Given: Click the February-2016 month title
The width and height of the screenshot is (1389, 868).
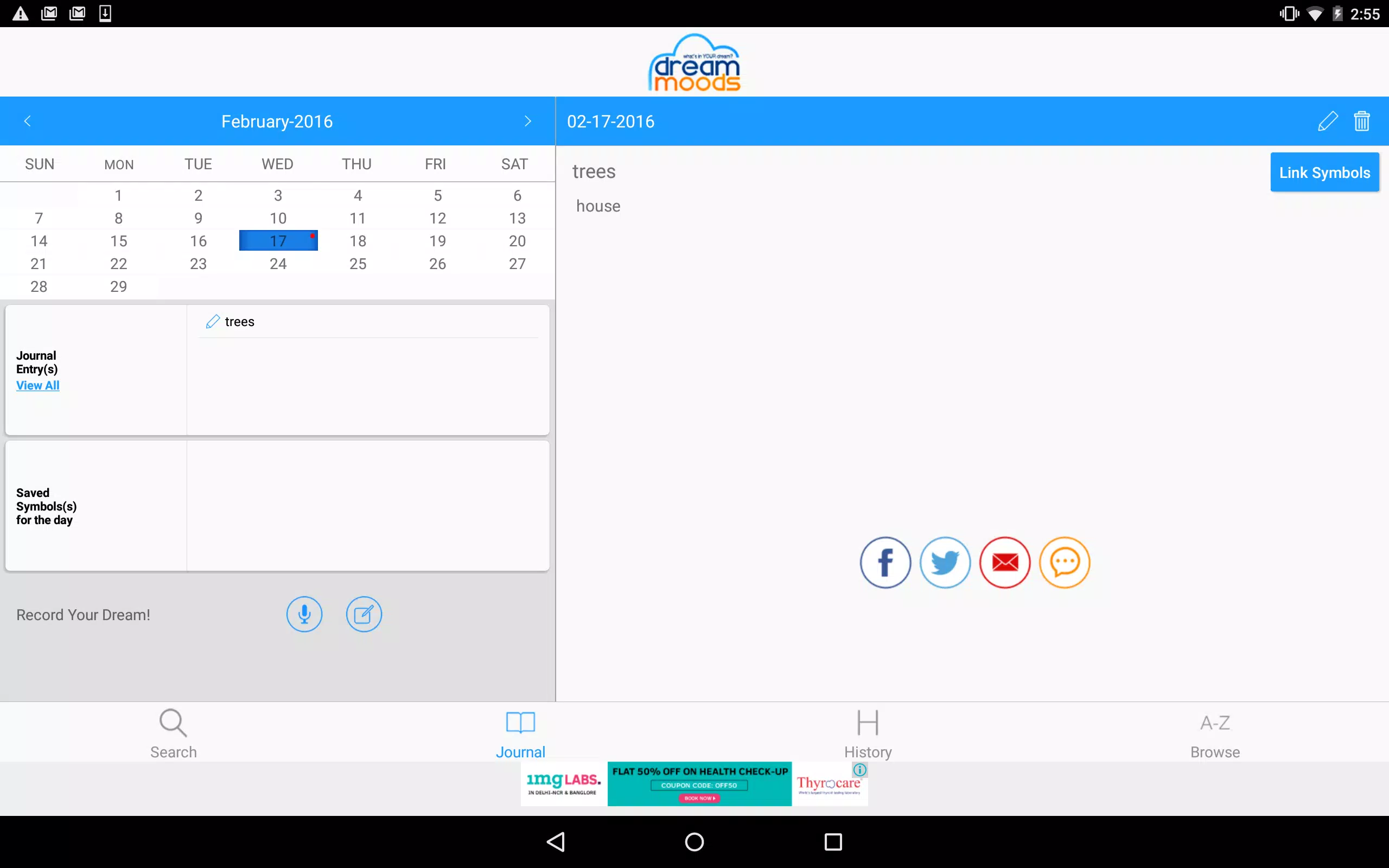Looking at the screenshot, I should [277, 121].
